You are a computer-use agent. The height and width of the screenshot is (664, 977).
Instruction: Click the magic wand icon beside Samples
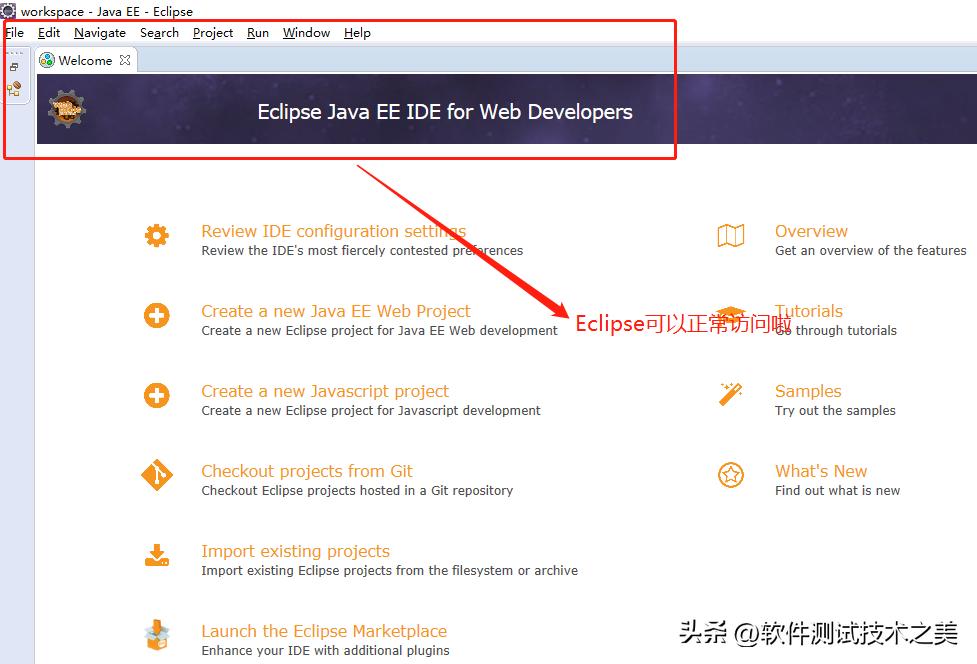pyautogui.click(x=731, y=394)
